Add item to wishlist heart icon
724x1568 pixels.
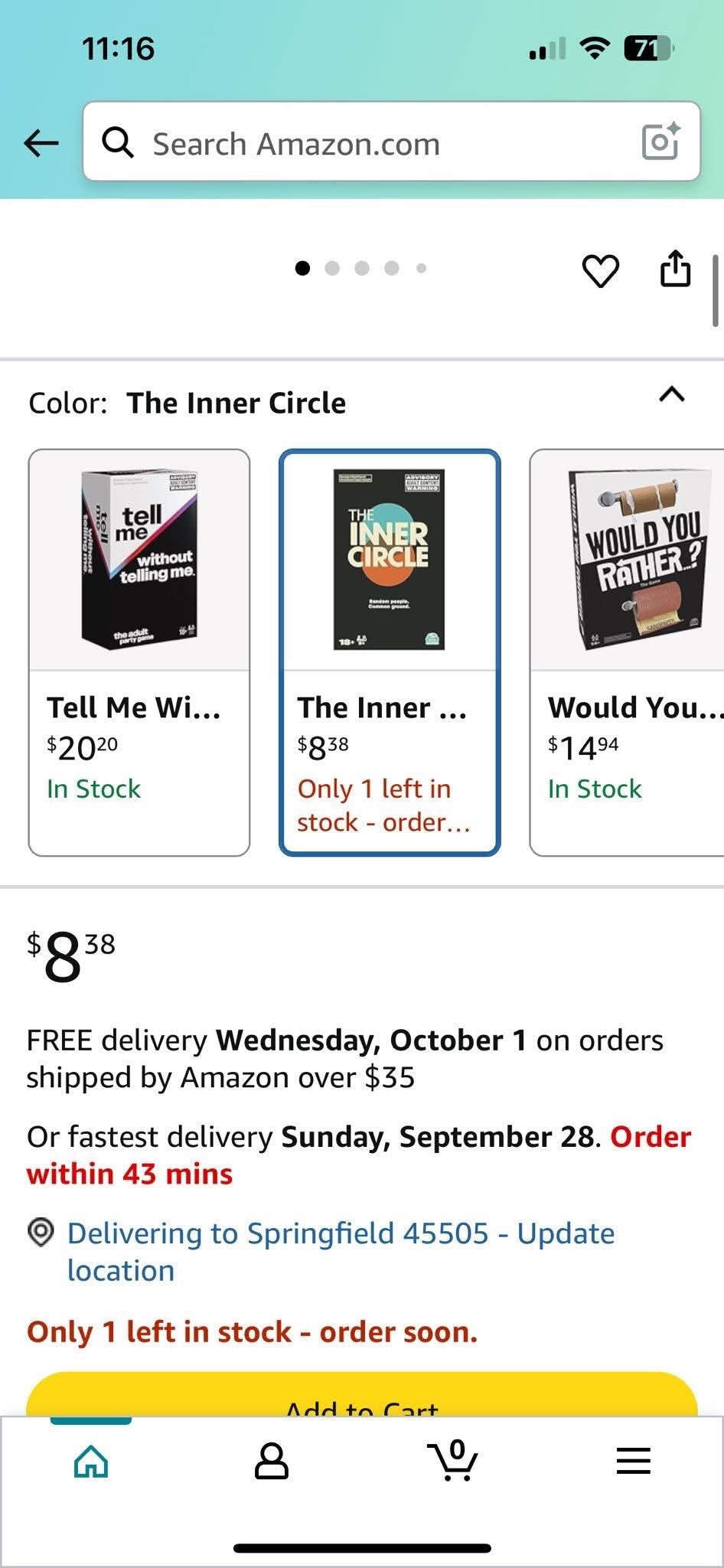point(601,271)
